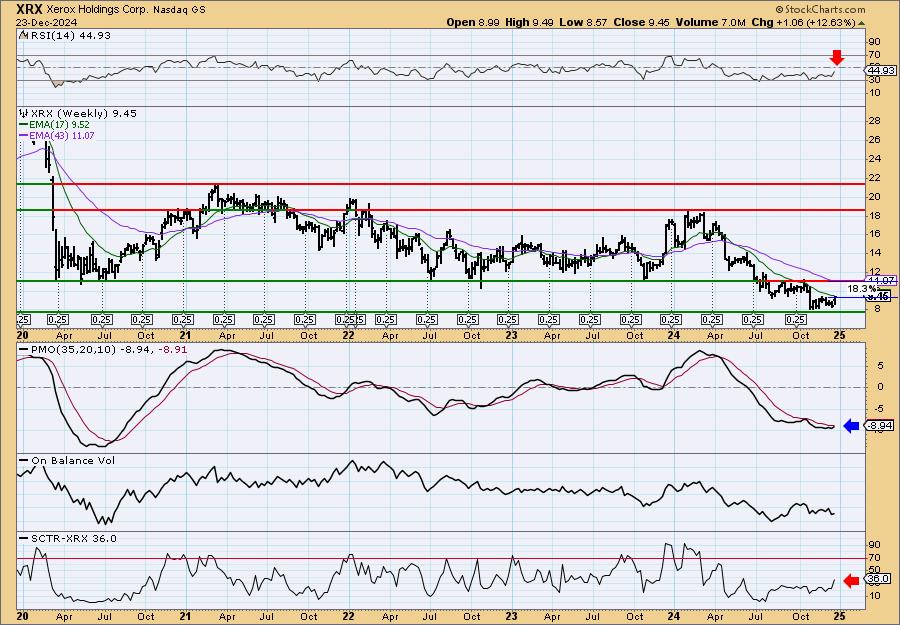
Task: Click the 0.25 dividend marker above year 23
Action: pos(509,320)
